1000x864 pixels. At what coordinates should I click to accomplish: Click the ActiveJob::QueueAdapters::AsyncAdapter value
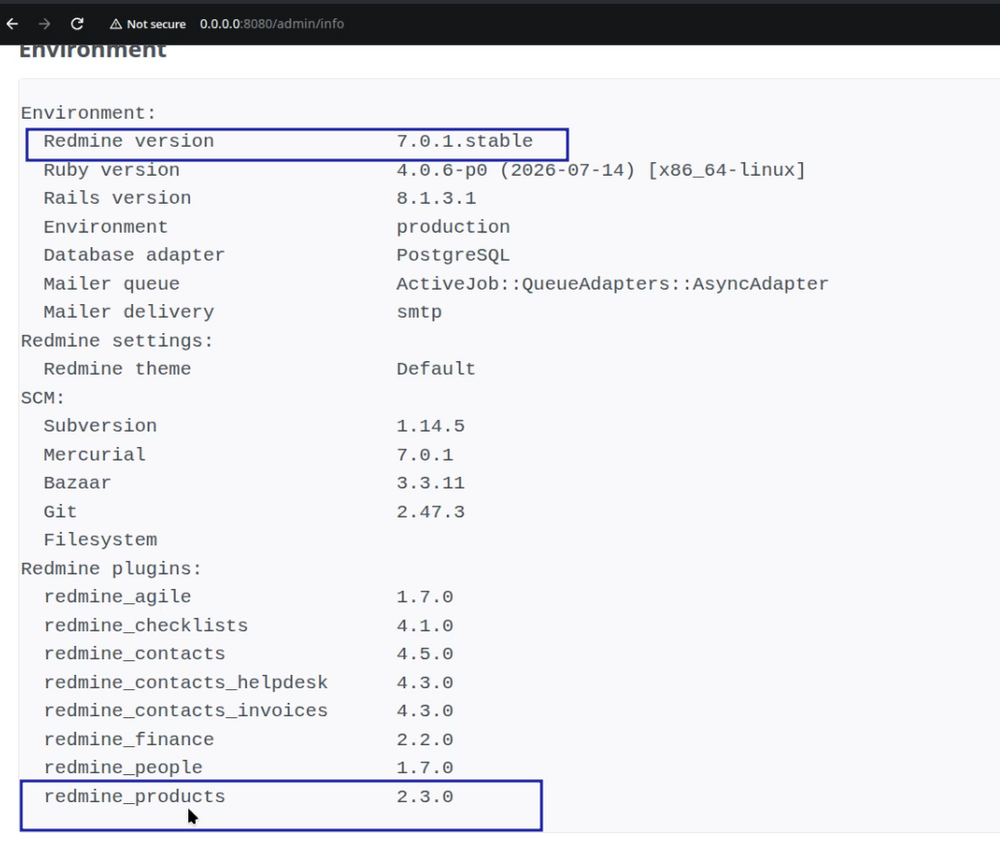[612, 284]
